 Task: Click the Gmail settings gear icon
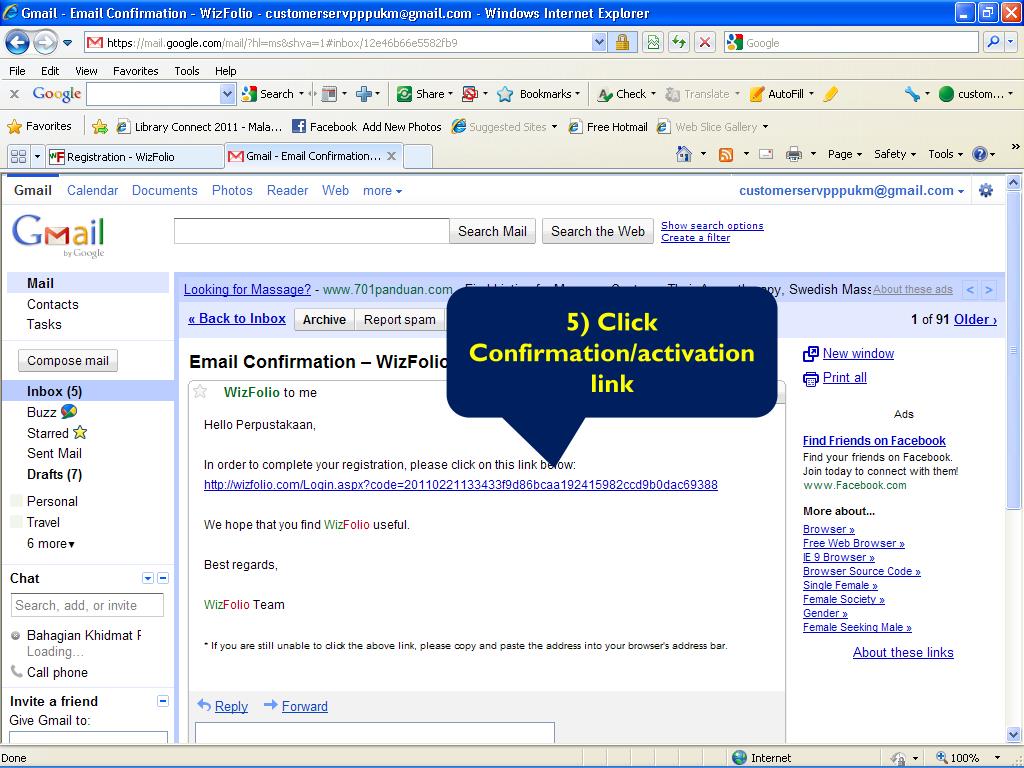coord(986,190)
